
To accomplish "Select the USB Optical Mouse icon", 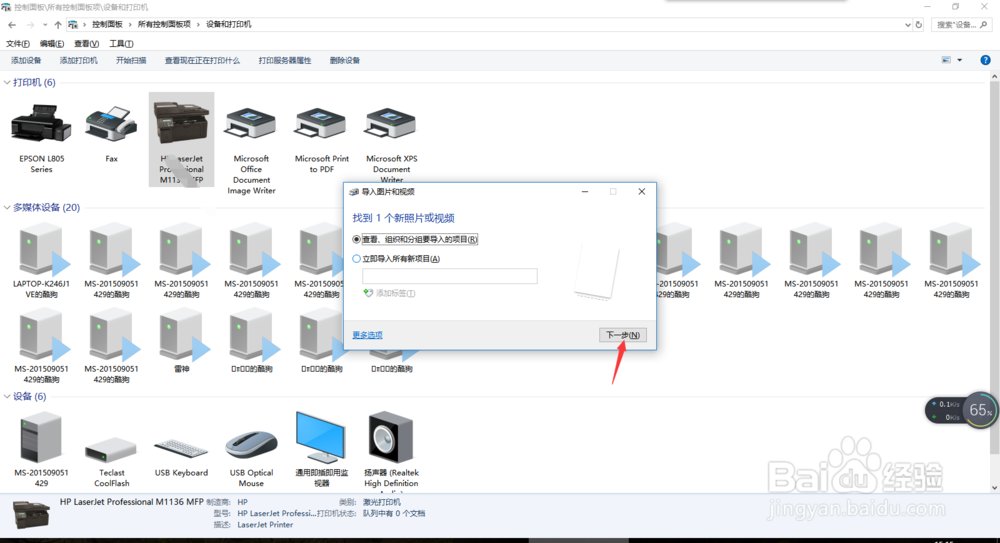I will (251, 444).
